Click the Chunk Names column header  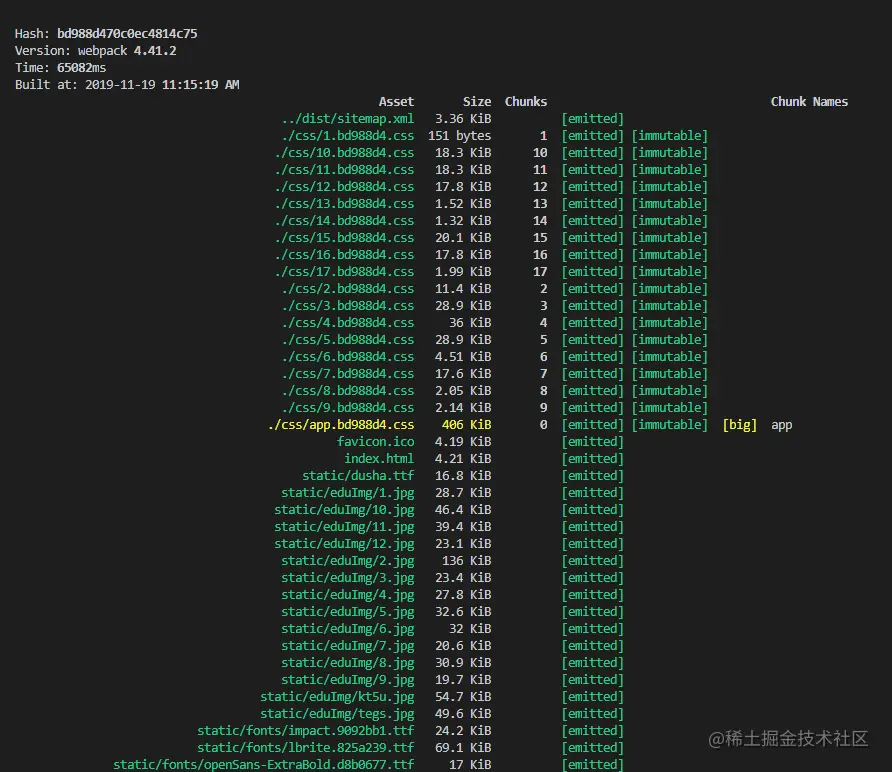pos(809,102)
